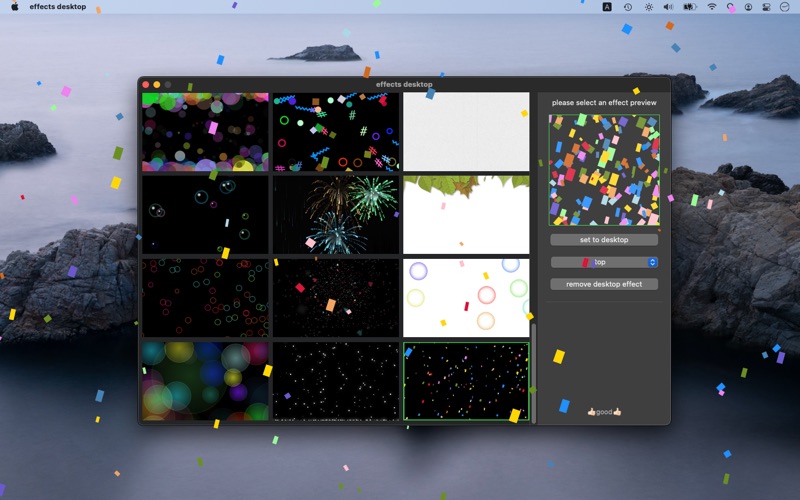Select the falling leaves effect thumbnail
Viewport: 800px width, 500px height.
click(466, 215)
